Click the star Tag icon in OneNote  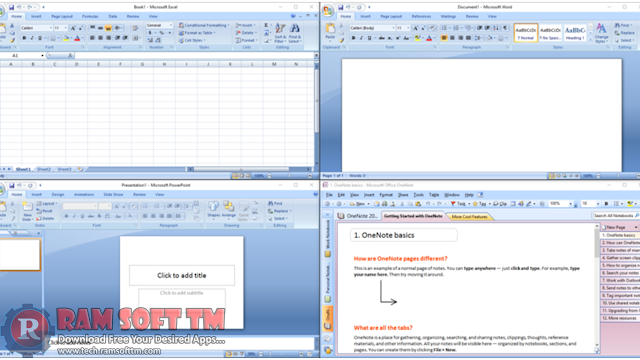pyautogui.click(x=475, y=204)
